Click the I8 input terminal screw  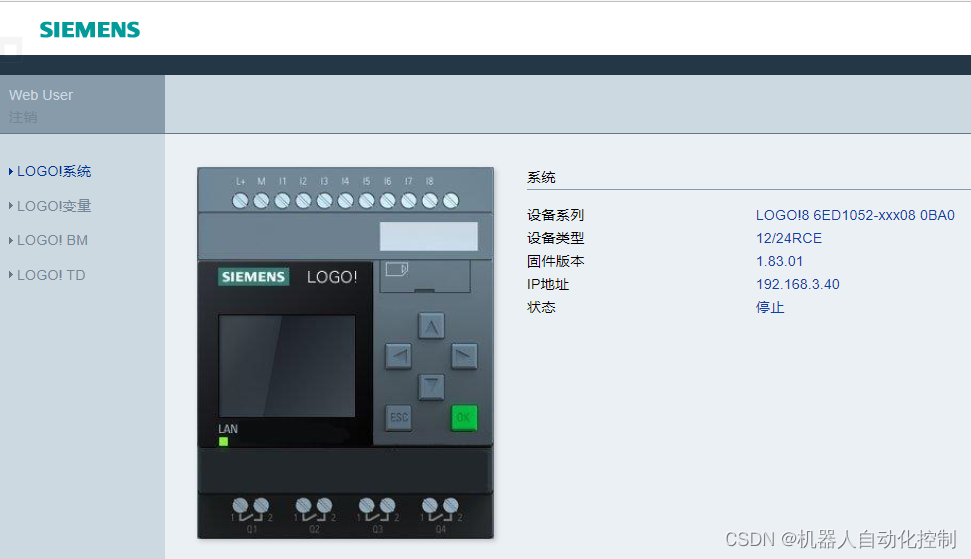click(430, 201)
